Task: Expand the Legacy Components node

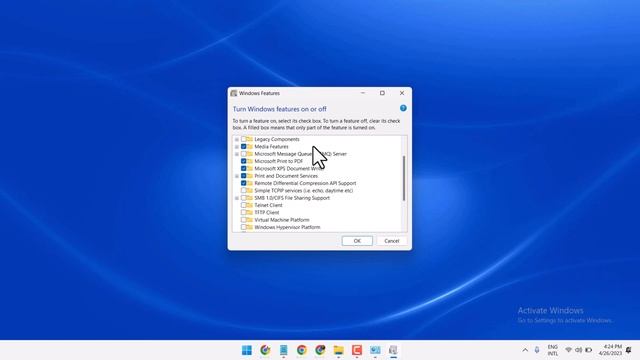Action: tap(237, 140)
